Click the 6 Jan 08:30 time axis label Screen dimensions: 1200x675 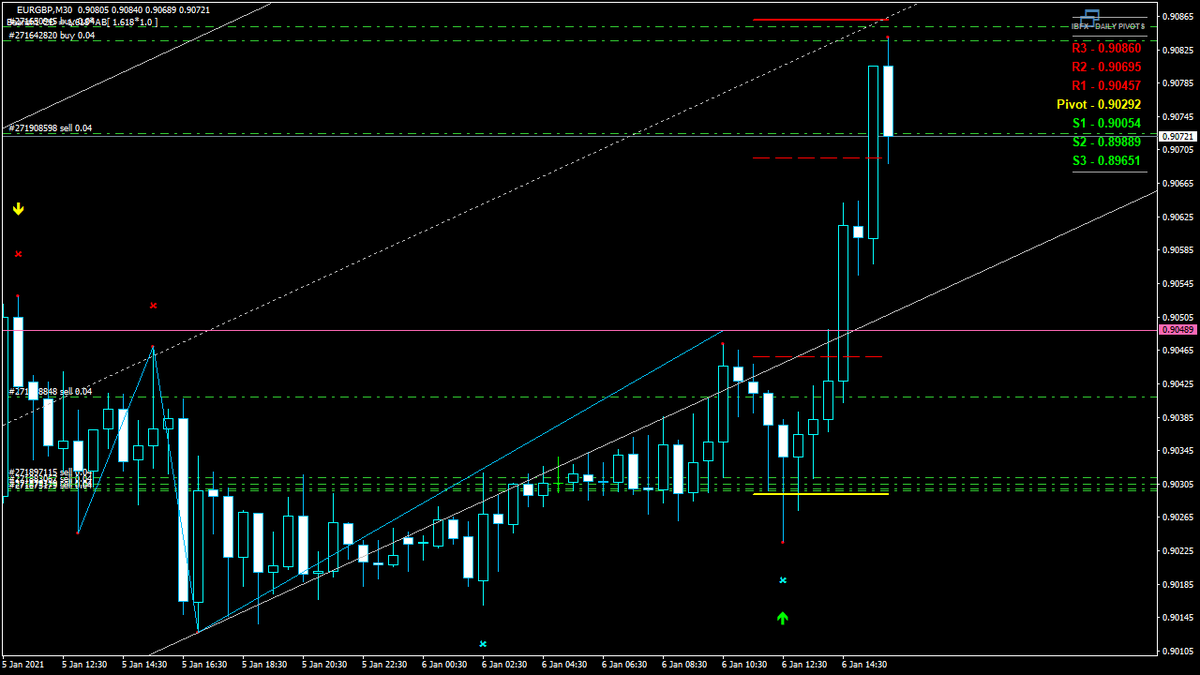pyautogui.click(x=685, y=664)
